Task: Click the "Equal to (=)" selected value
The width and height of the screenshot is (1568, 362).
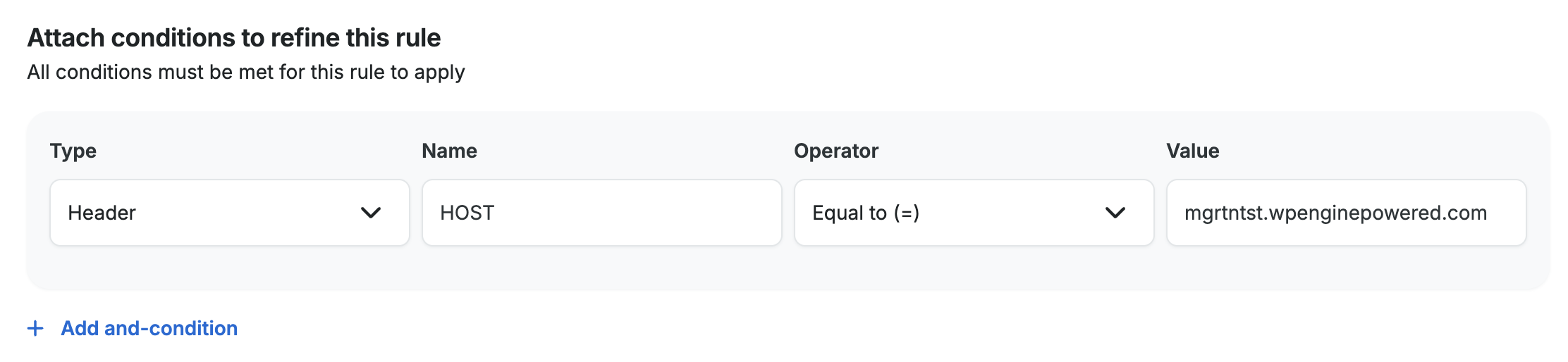Action: click(866, 213)
